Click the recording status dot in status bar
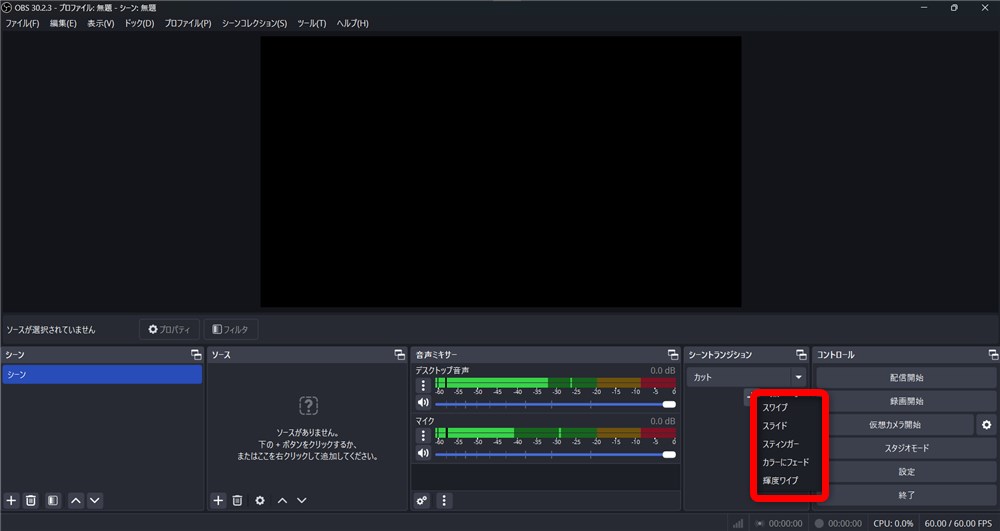1000x531 pixels. (x=820, y=523)
